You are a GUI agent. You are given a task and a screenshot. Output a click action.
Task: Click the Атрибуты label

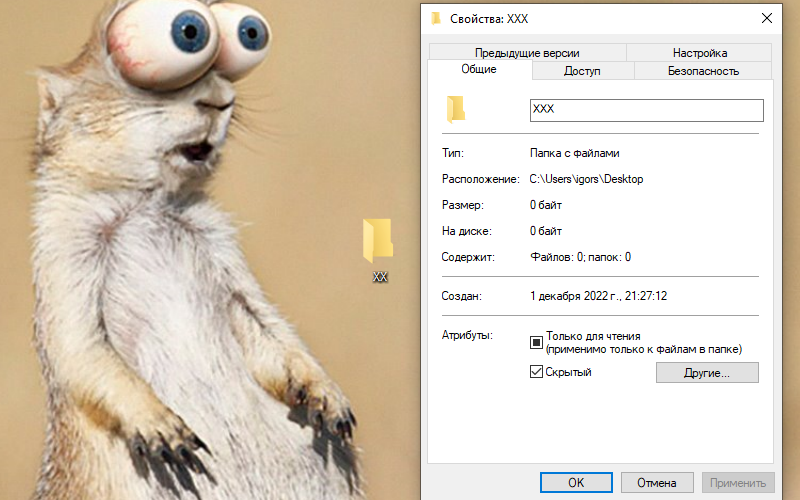click(x=467, y=335)
